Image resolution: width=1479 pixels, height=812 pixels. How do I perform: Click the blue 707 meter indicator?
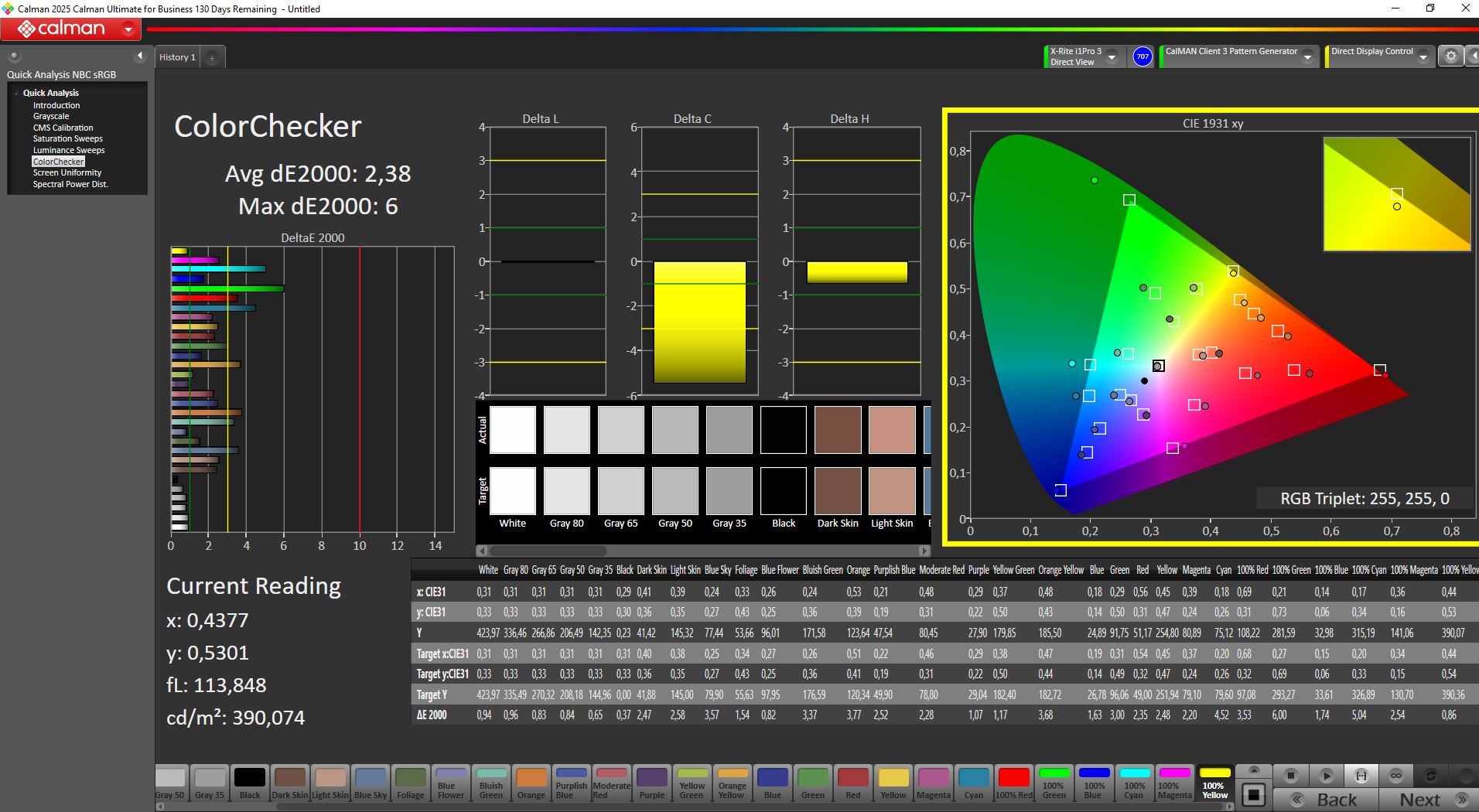[x=1142, y=56]
